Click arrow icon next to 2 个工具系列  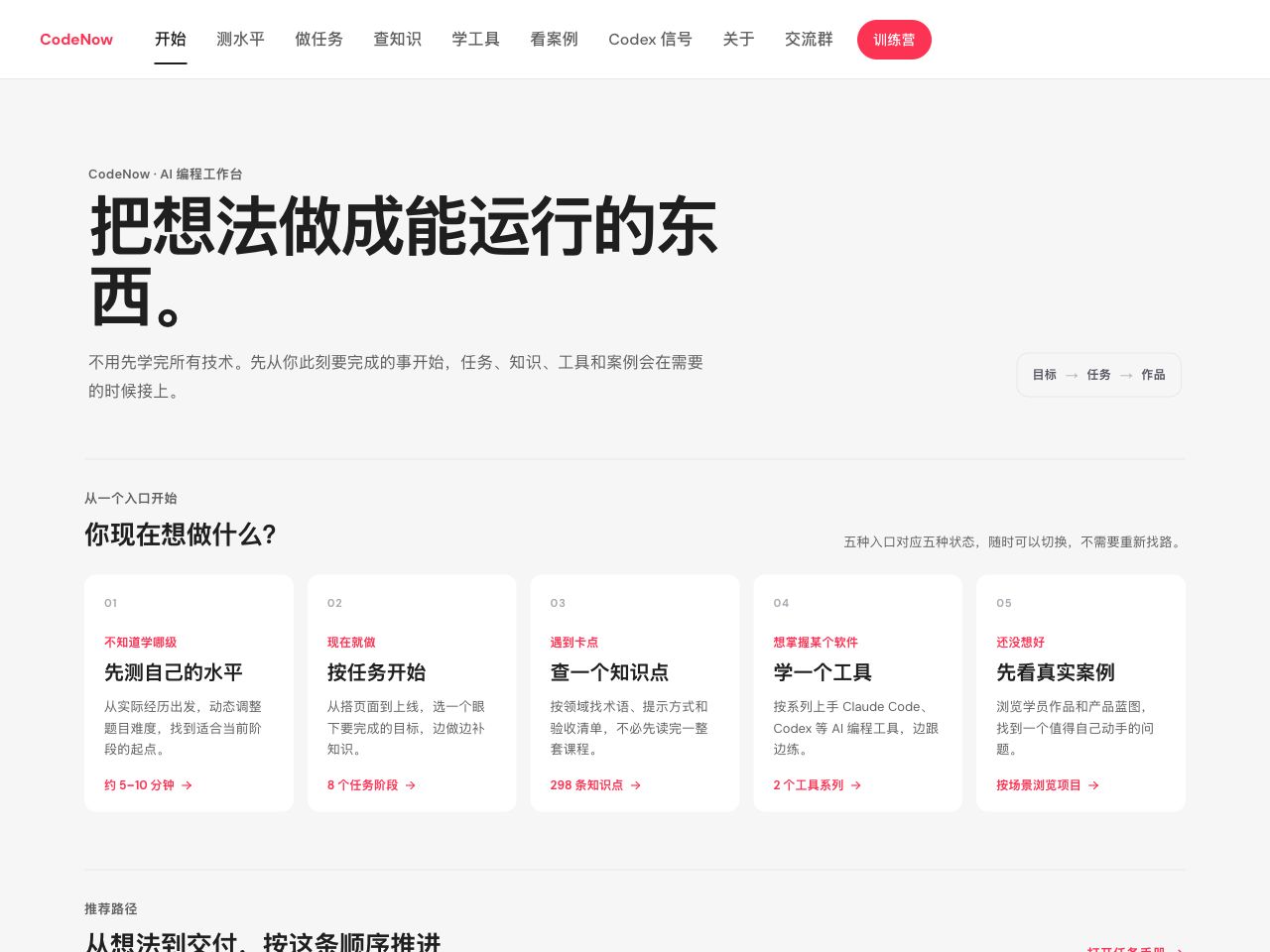856,785
